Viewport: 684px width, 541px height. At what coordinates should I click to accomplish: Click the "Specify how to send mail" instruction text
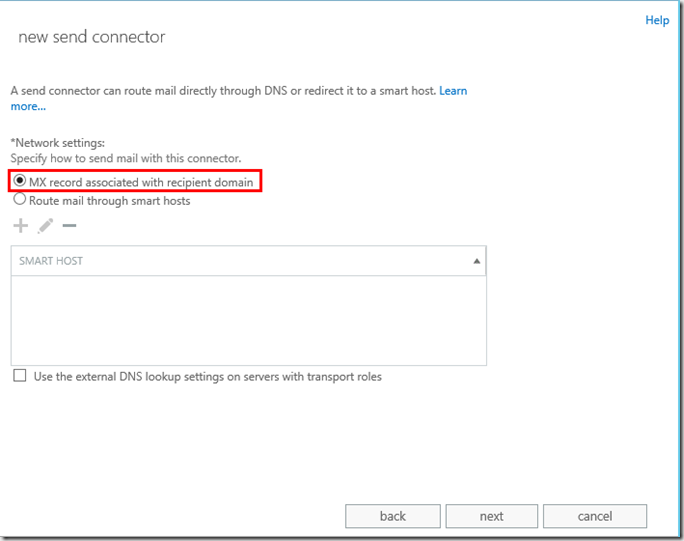[125, 158]
